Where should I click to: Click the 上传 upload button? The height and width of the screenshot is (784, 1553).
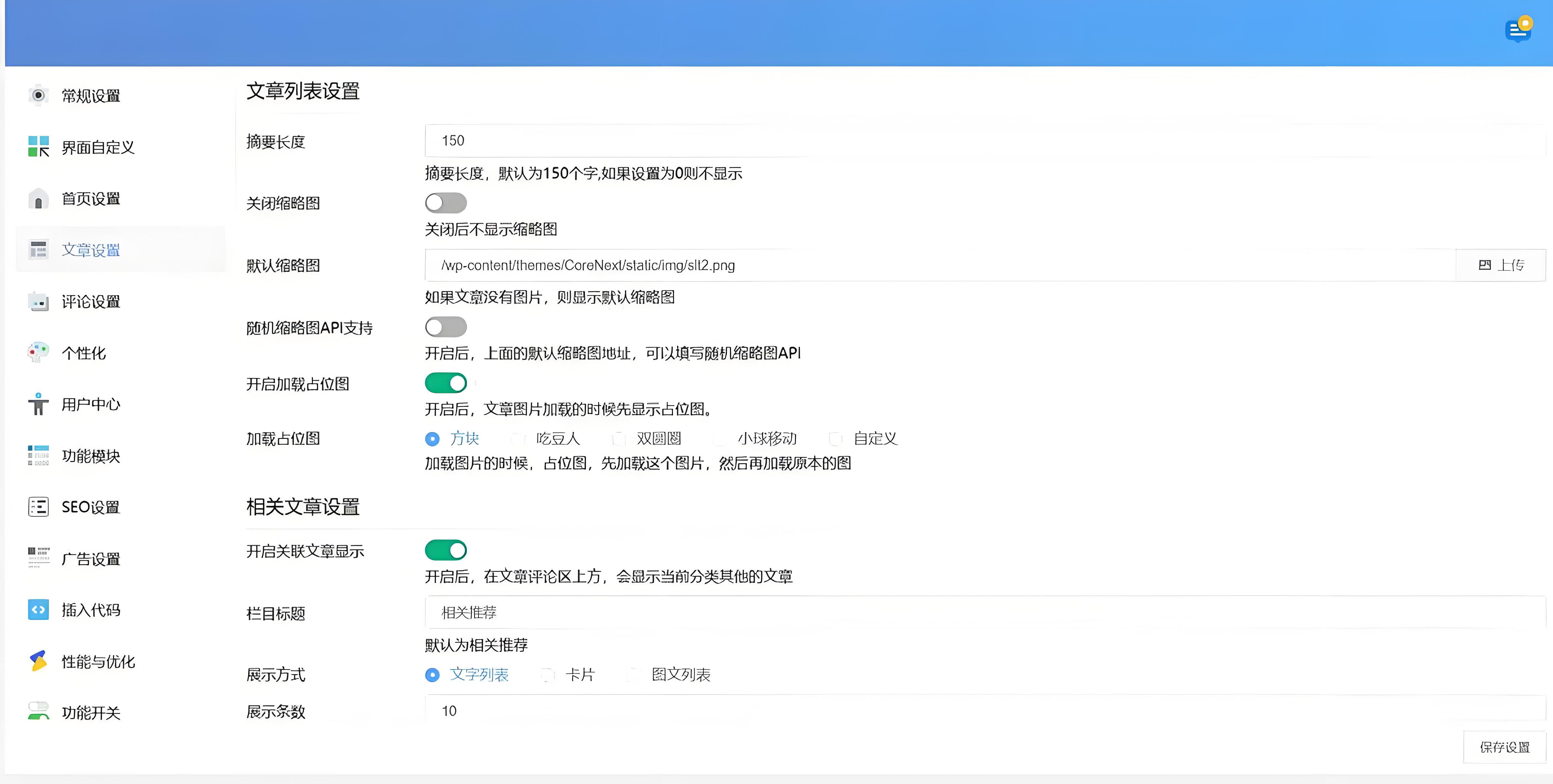(x=1501, y=265)
